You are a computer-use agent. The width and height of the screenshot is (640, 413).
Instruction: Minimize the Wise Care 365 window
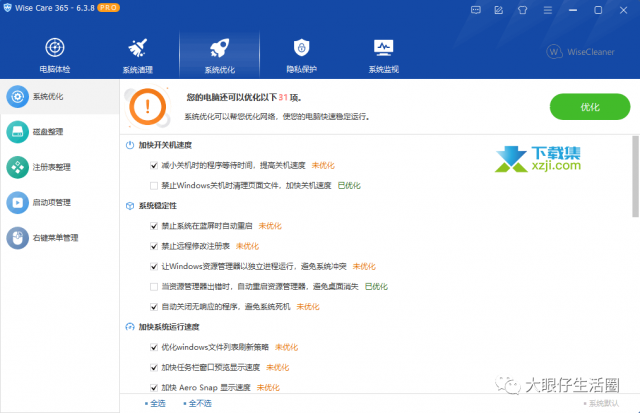tap(573, 10)
